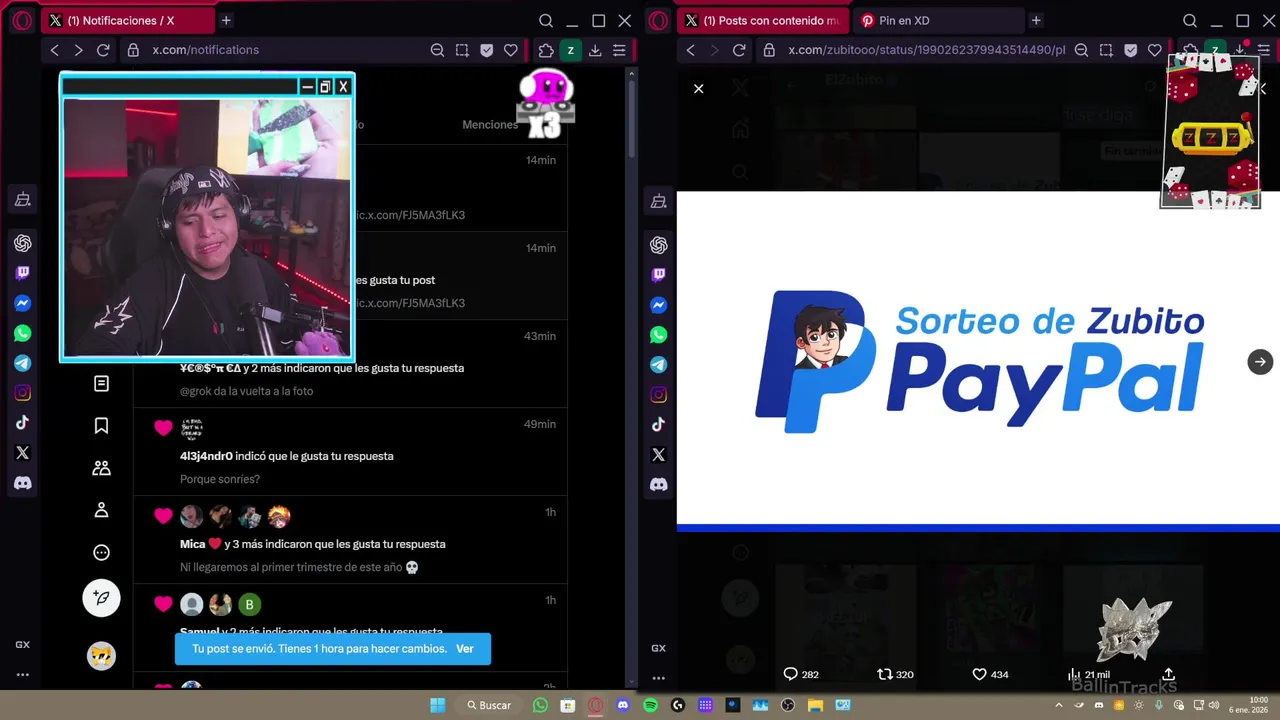
Task: Open new tab in right browser window
Action: click(x=1036, y=20)
